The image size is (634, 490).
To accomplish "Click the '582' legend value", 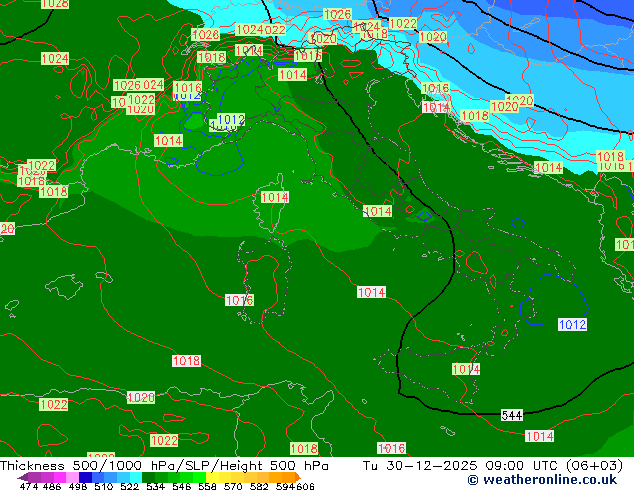I will coord(259,486).
